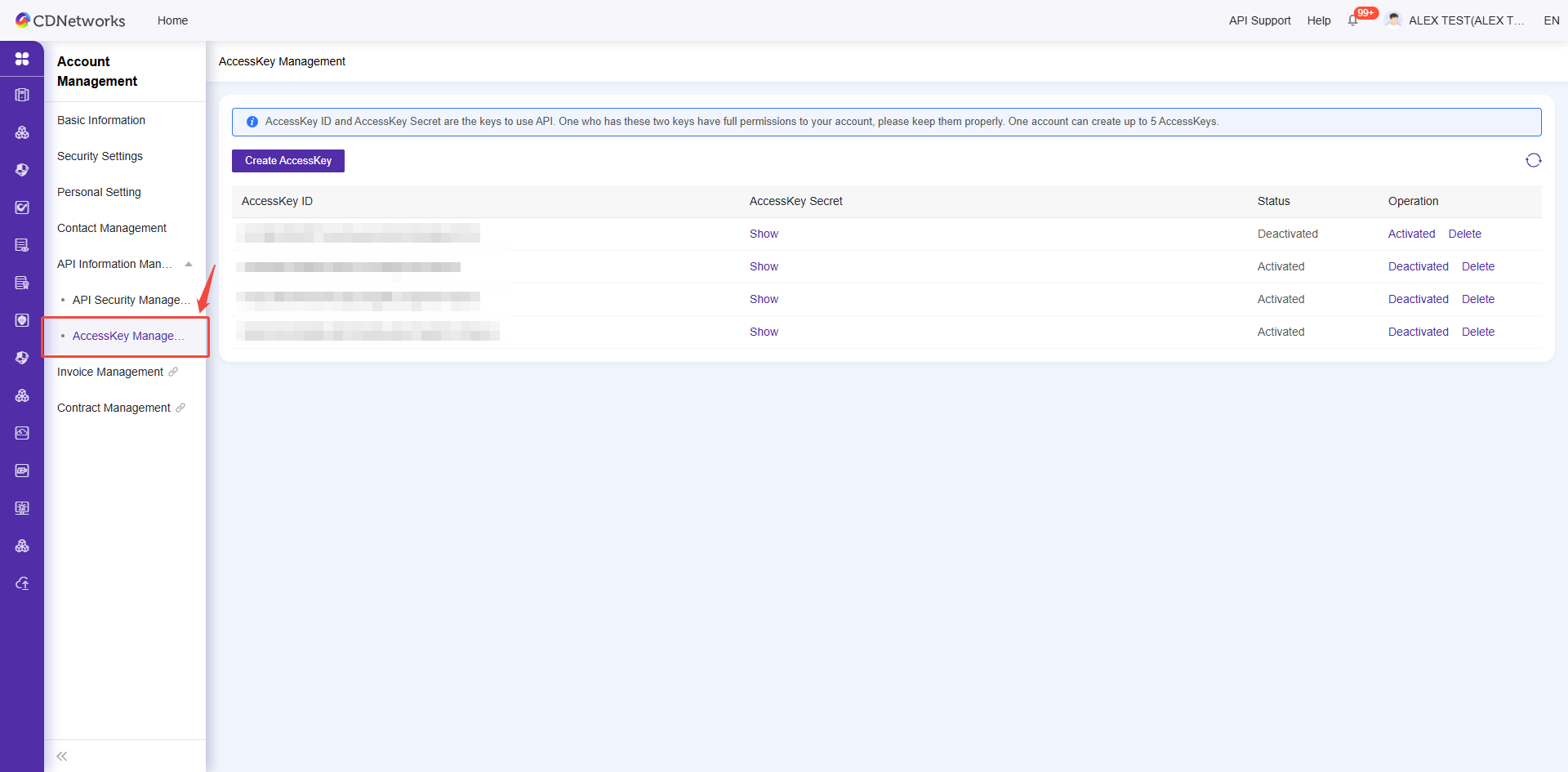Click the info icon in the blue banner
This screenshot has width=1568, height=772.
click(x=252, y=121)
